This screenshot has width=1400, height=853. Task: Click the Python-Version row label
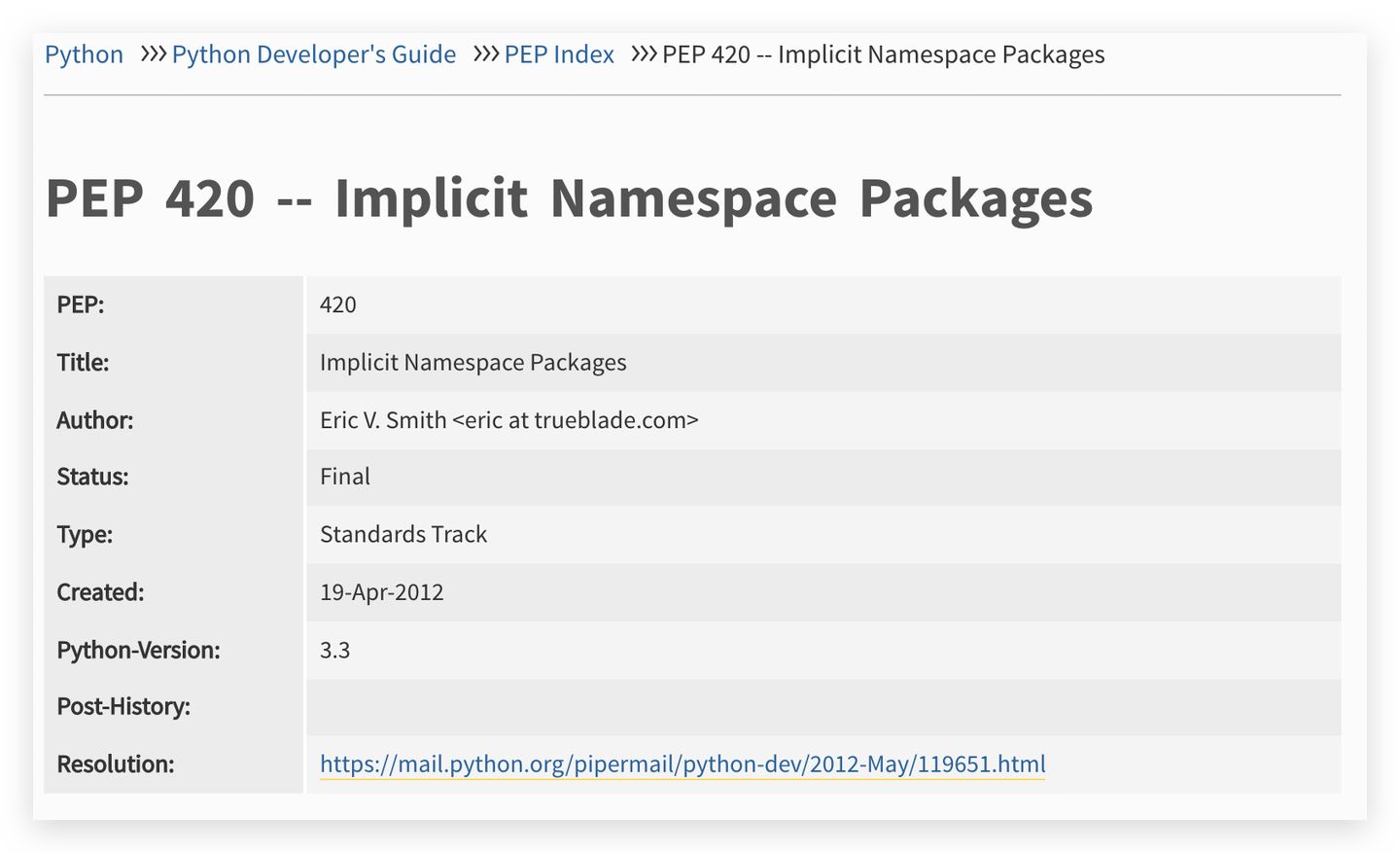[x=138, y=650]
